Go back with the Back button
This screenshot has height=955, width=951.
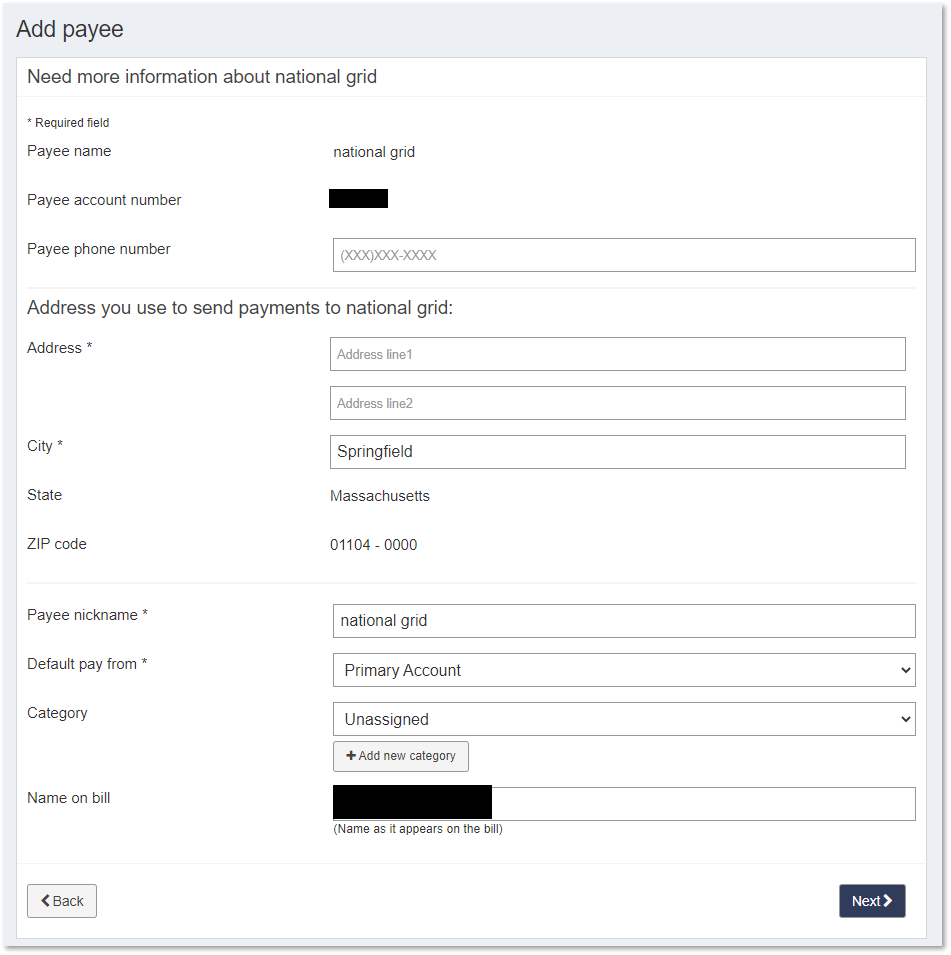[x=62, y=901]
